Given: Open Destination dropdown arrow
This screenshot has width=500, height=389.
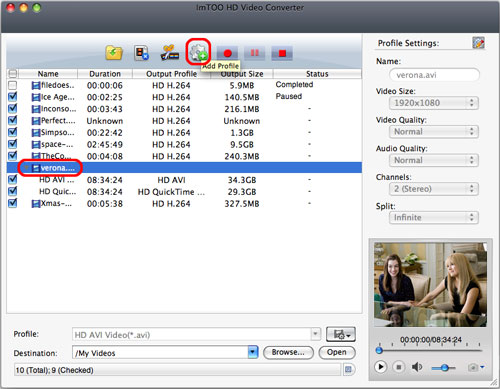Looking at the screenshot, I should pyautogui.click(x=253, y=352).
